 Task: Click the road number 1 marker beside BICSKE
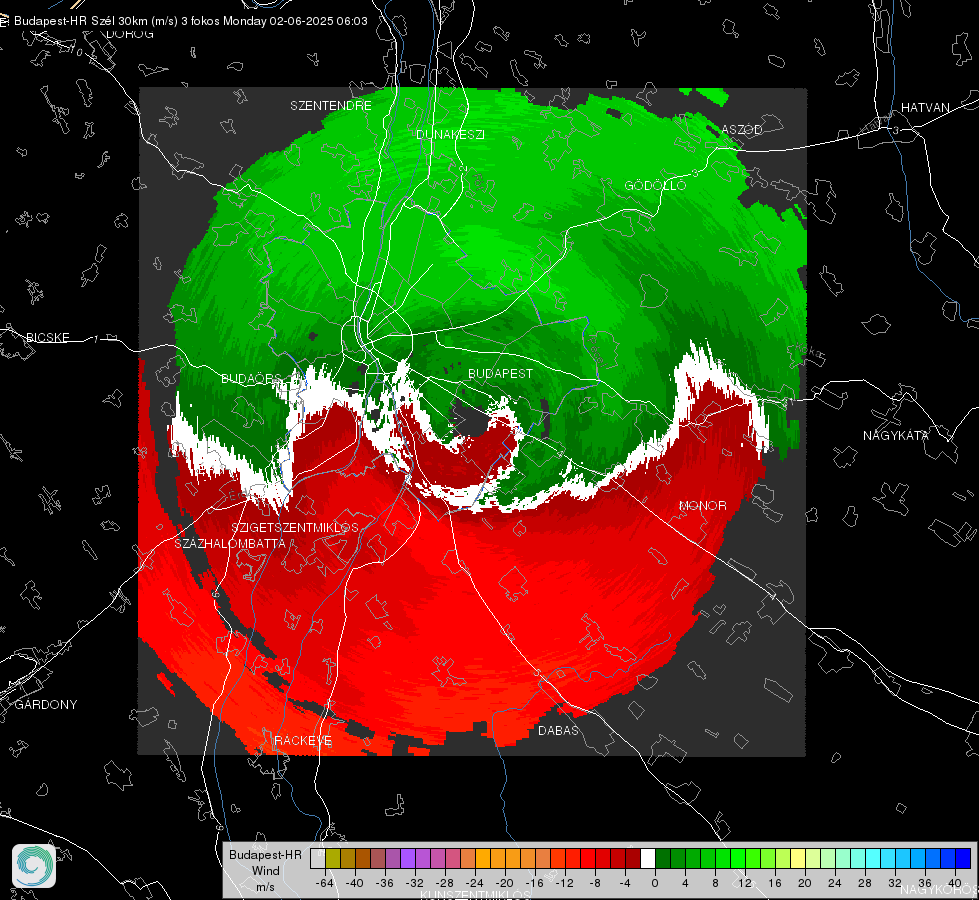coord(96,339)
